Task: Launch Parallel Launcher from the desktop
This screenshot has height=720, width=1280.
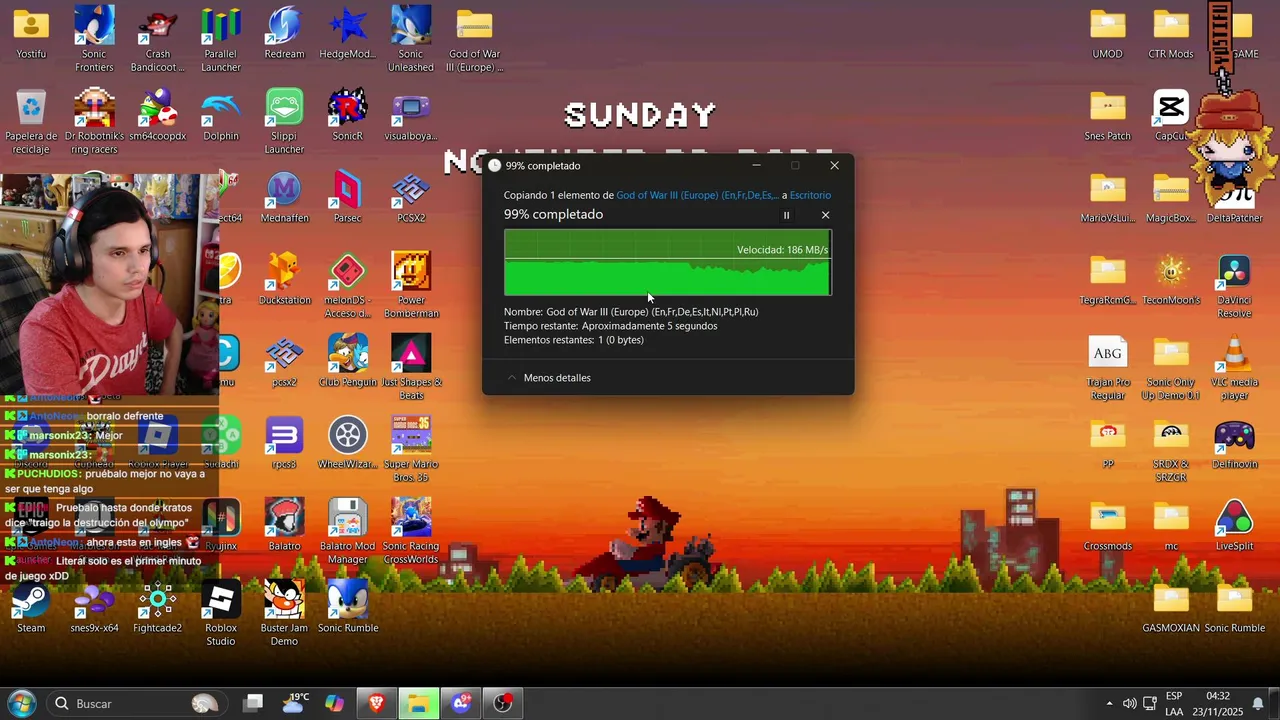Action: (x=221, y=40)
